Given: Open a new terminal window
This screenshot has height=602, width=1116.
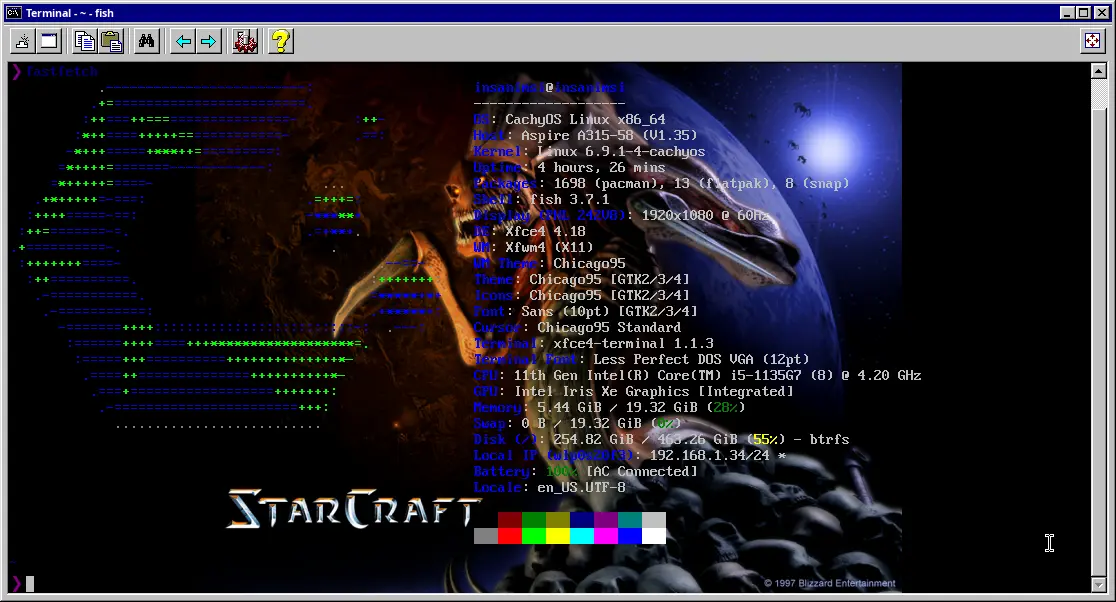Looking at the screenshot, I should (49, 41).
